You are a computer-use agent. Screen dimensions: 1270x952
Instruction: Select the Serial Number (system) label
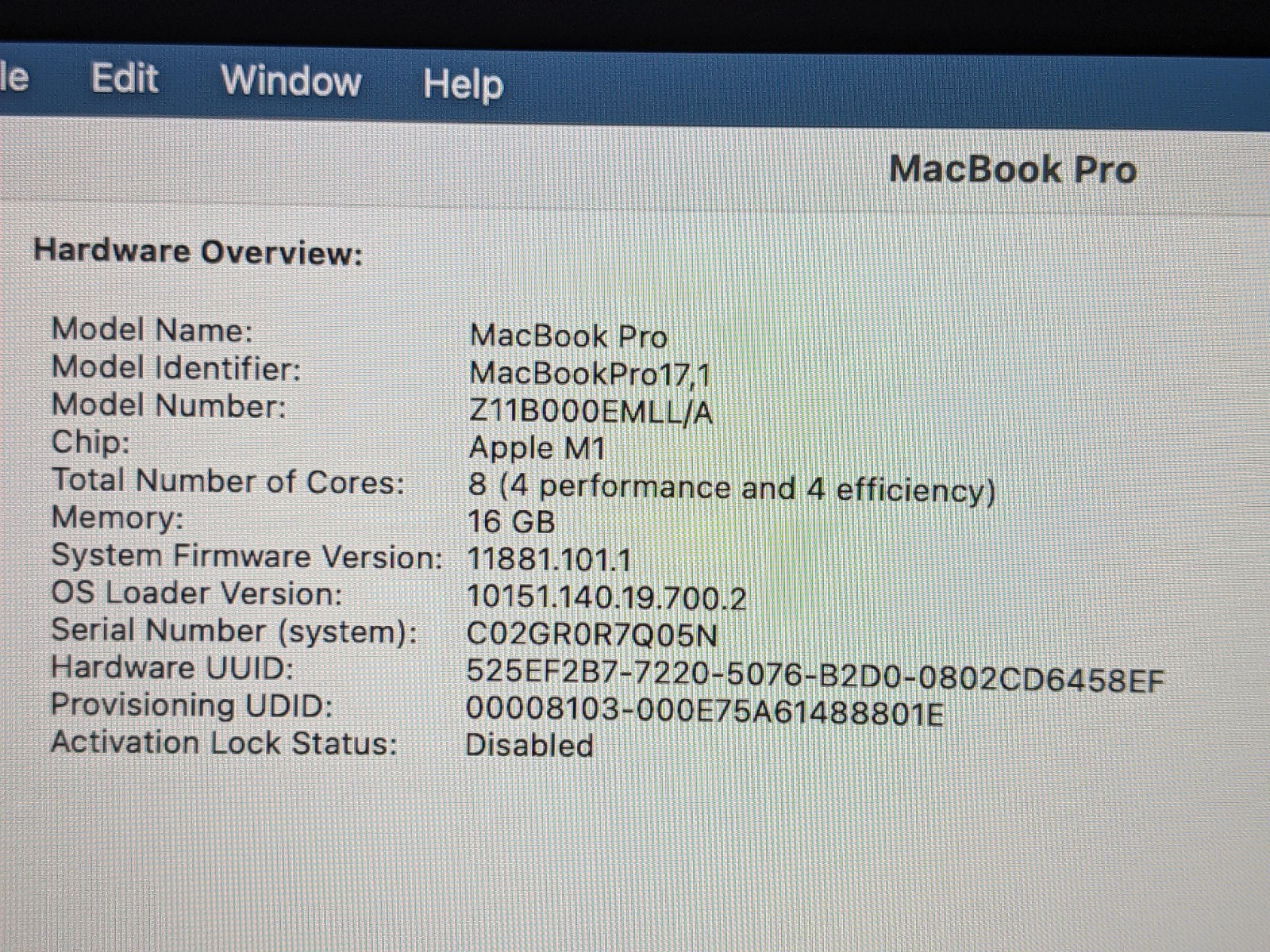coord(234,631)
